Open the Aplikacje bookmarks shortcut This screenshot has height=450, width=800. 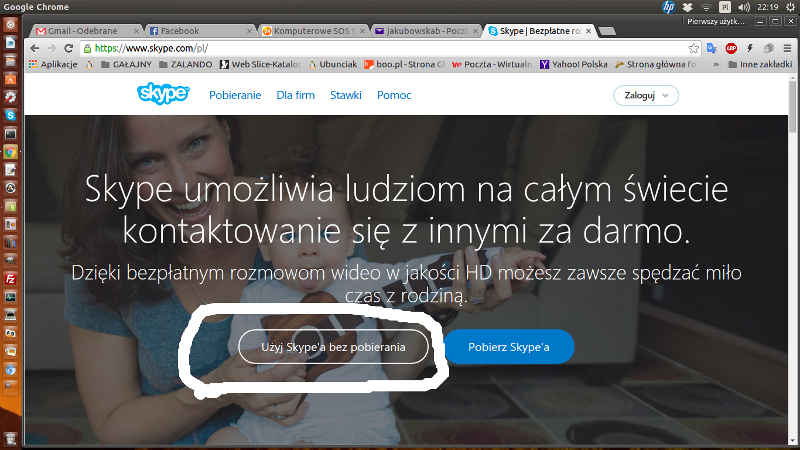point(53,64)
